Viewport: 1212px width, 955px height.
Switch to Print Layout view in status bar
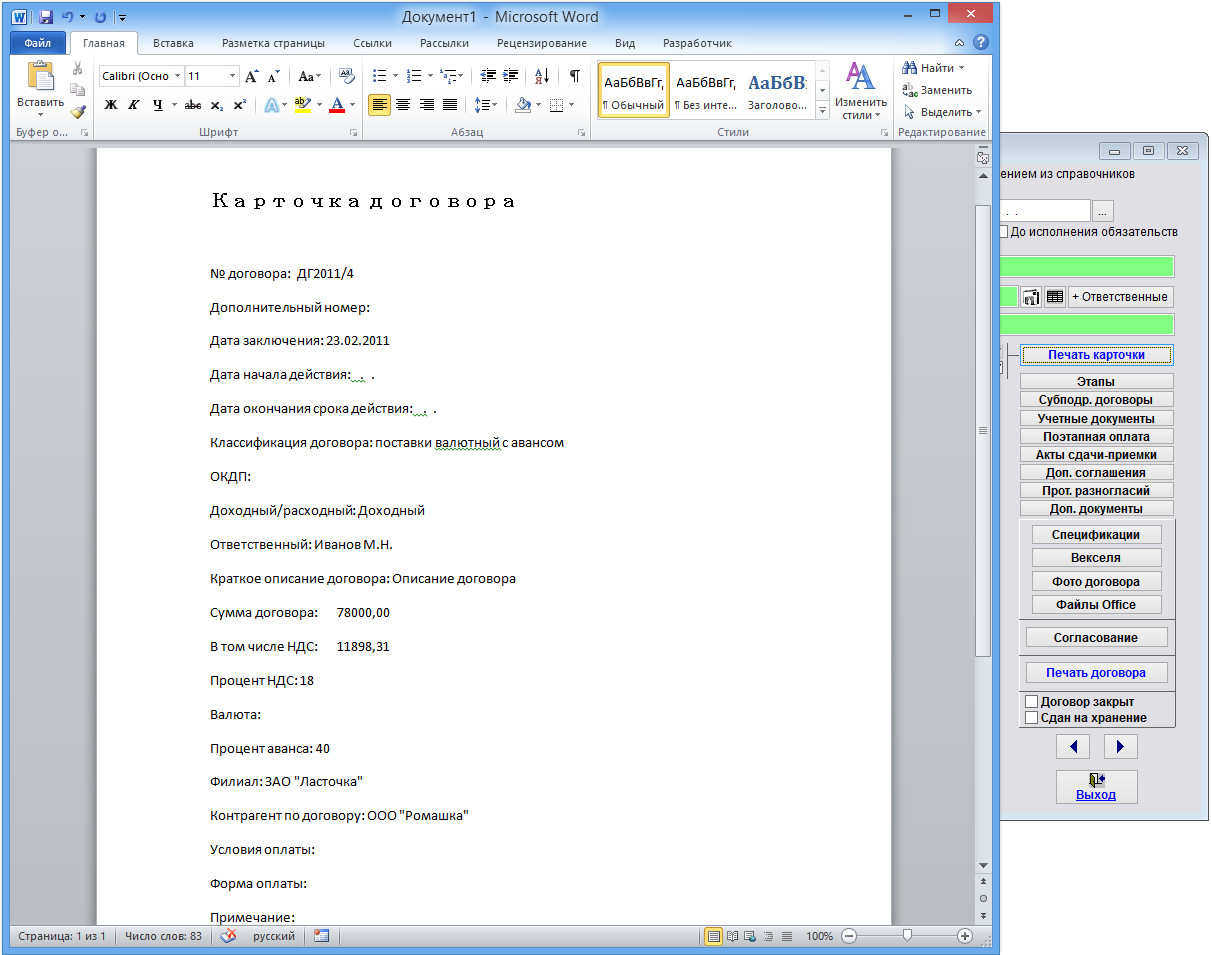(713, 936)
